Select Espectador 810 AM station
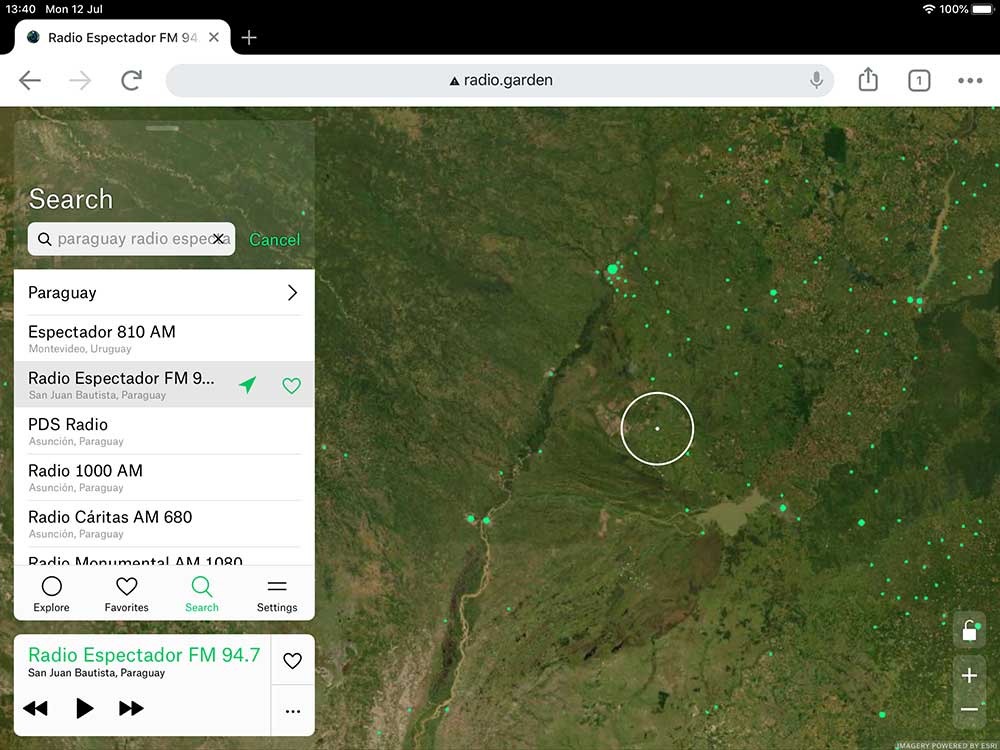The image size is (1000, 750). point(164,339)
